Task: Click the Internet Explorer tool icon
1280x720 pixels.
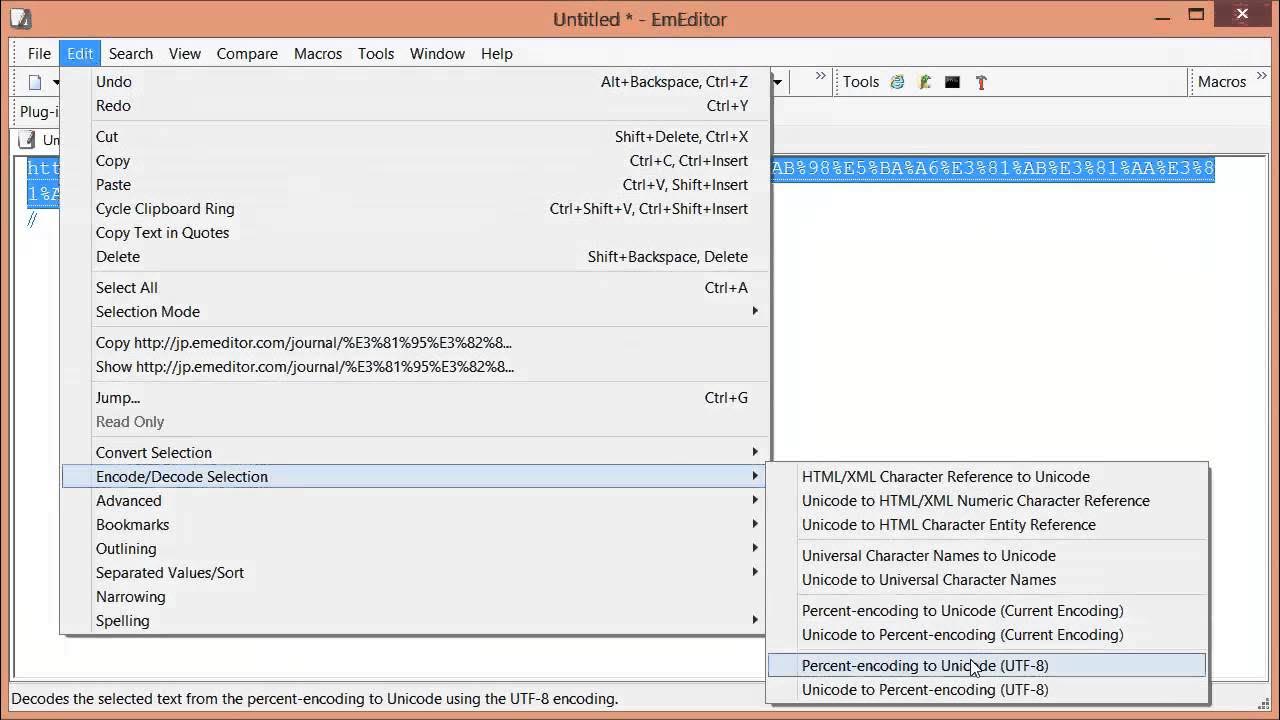Action: pos(897,82)
